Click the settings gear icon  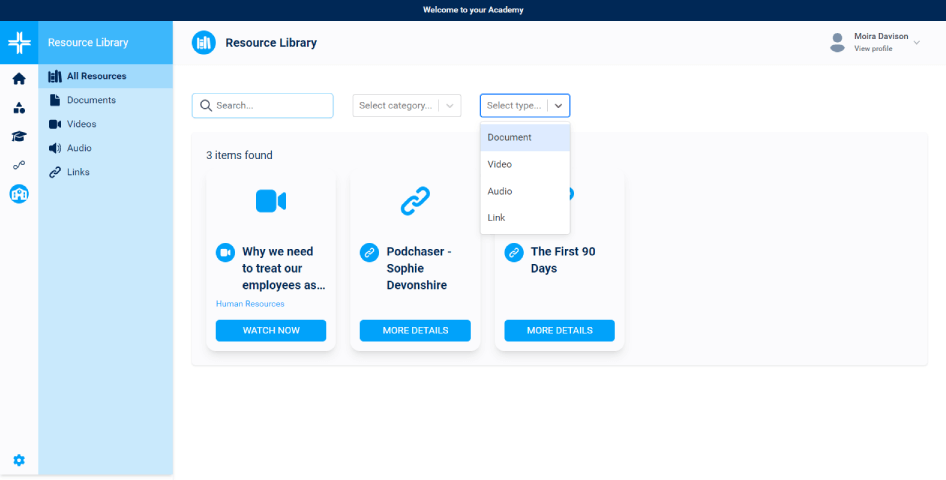coord(19,460)
